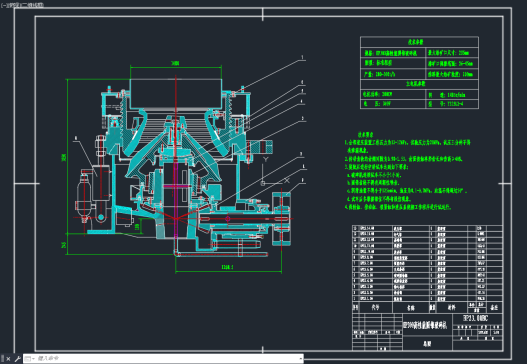Screen dimensions: 527x364
Task: Expand command history arrow at command line end
Action: (x=300, y=359)
